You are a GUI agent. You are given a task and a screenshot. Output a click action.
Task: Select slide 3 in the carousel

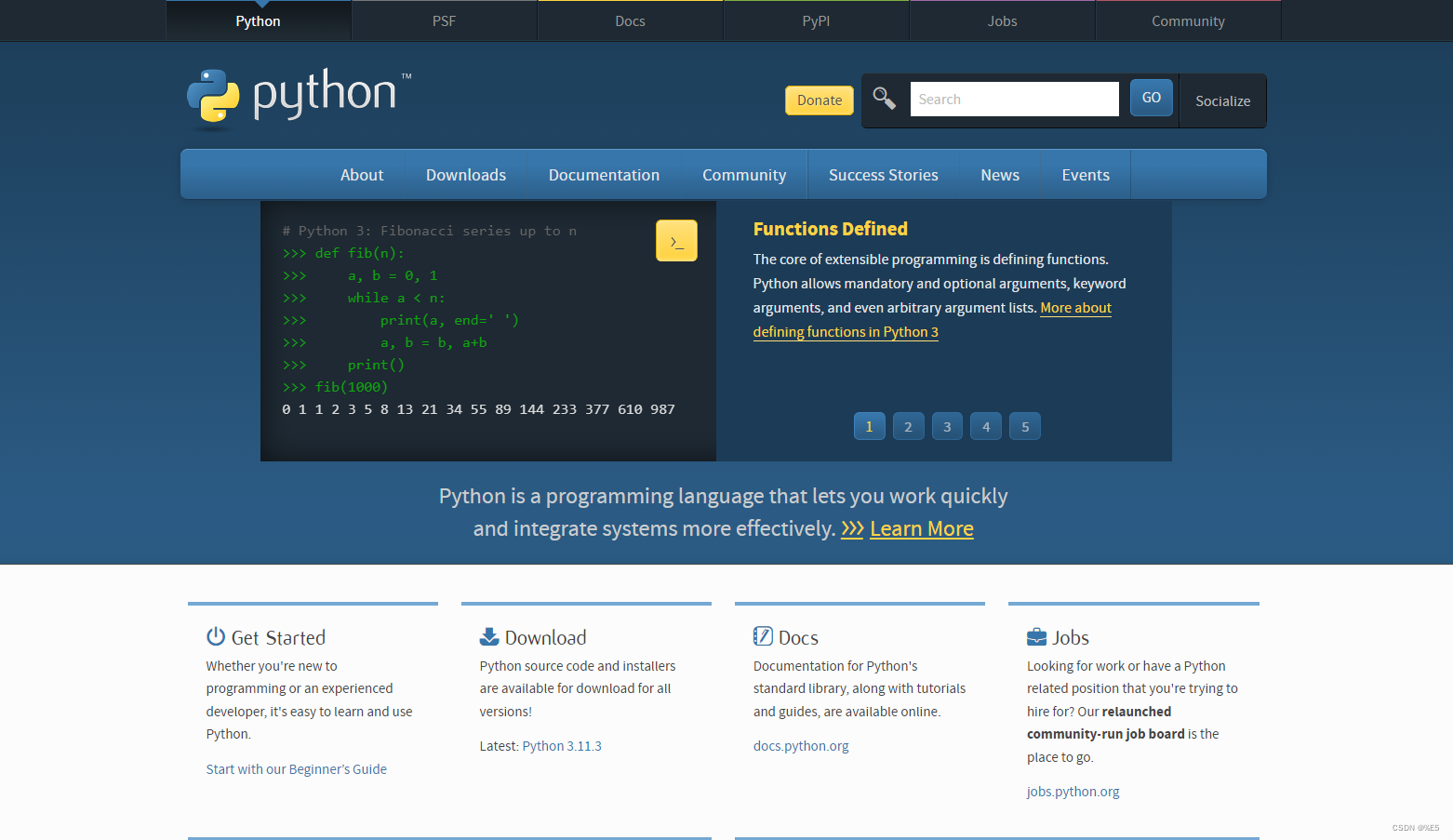(948, 426)
